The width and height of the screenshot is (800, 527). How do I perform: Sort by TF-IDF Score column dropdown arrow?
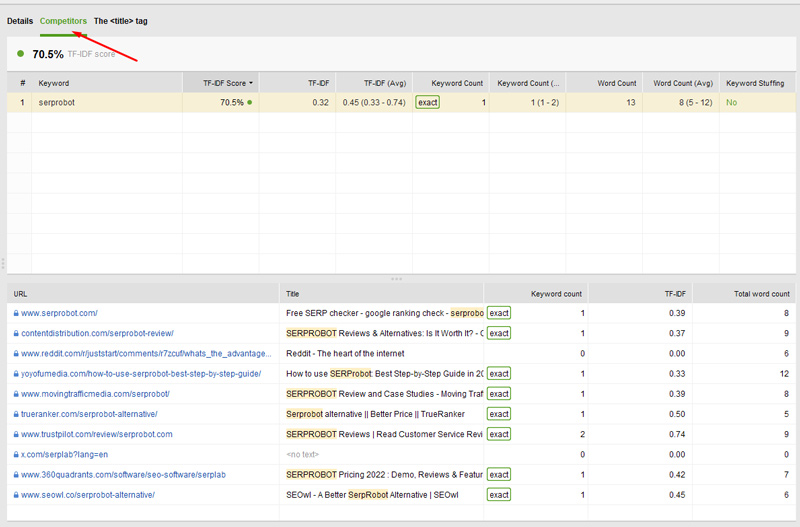click(x=251, y=83)
